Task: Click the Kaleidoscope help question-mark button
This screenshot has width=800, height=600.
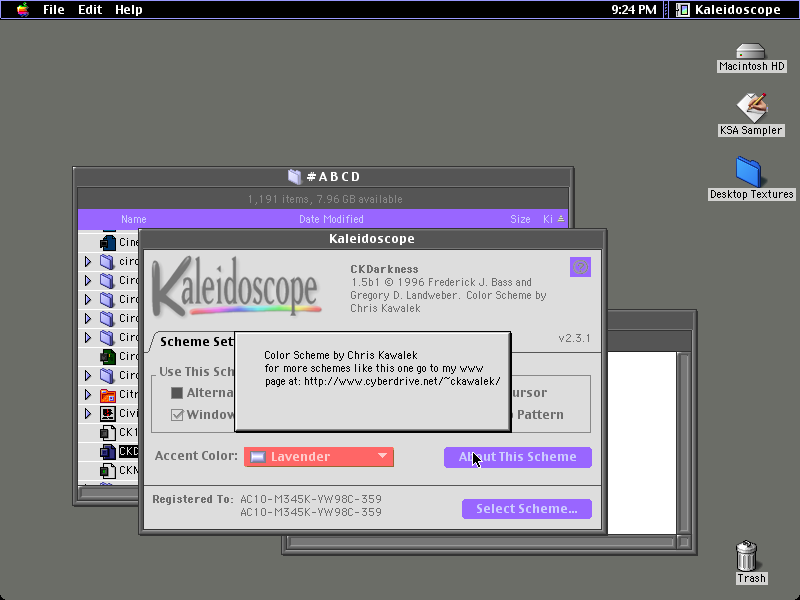Action: (580, 267)
